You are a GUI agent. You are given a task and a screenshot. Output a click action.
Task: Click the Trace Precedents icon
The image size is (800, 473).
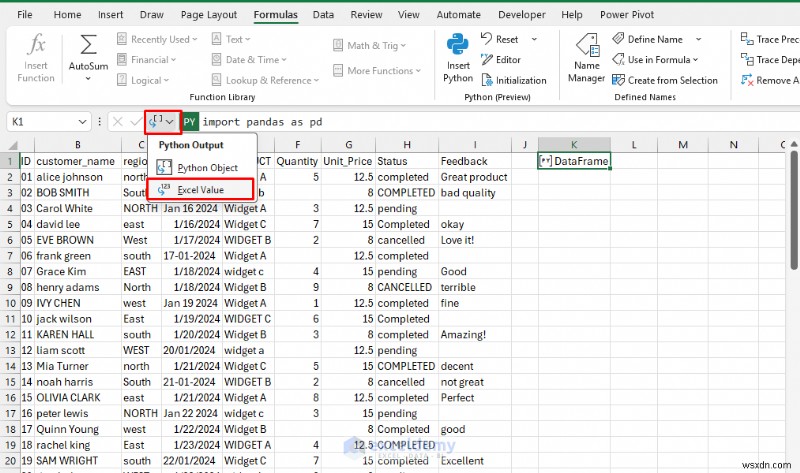pyautogui.click(x=747, y=39)
